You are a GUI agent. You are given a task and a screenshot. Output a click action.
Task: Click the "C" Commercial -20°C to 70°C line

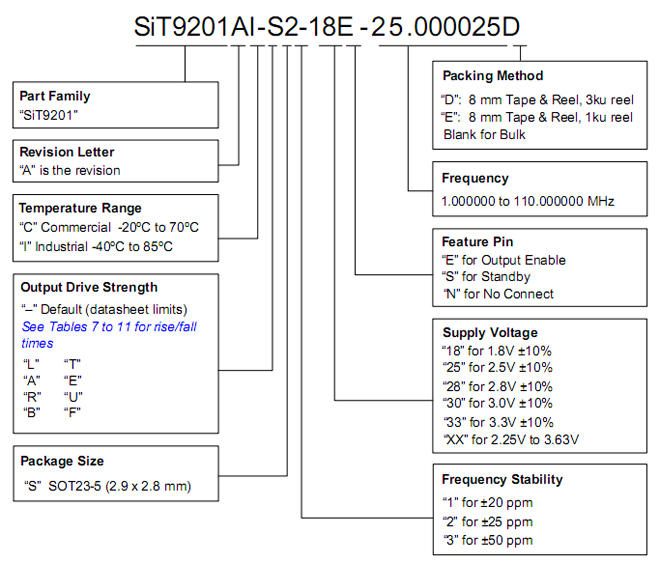109,227
